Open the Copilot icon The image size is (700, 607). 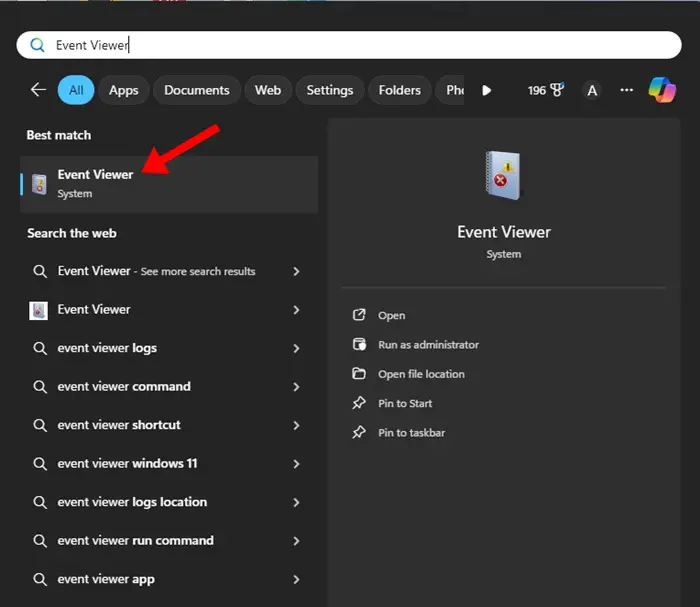coord(662,90)
